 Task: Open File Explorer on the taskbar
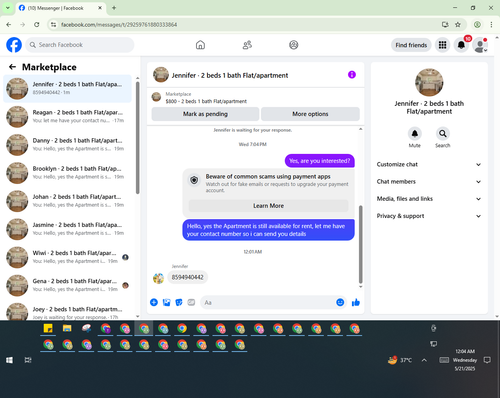click(x=67, y=328)
